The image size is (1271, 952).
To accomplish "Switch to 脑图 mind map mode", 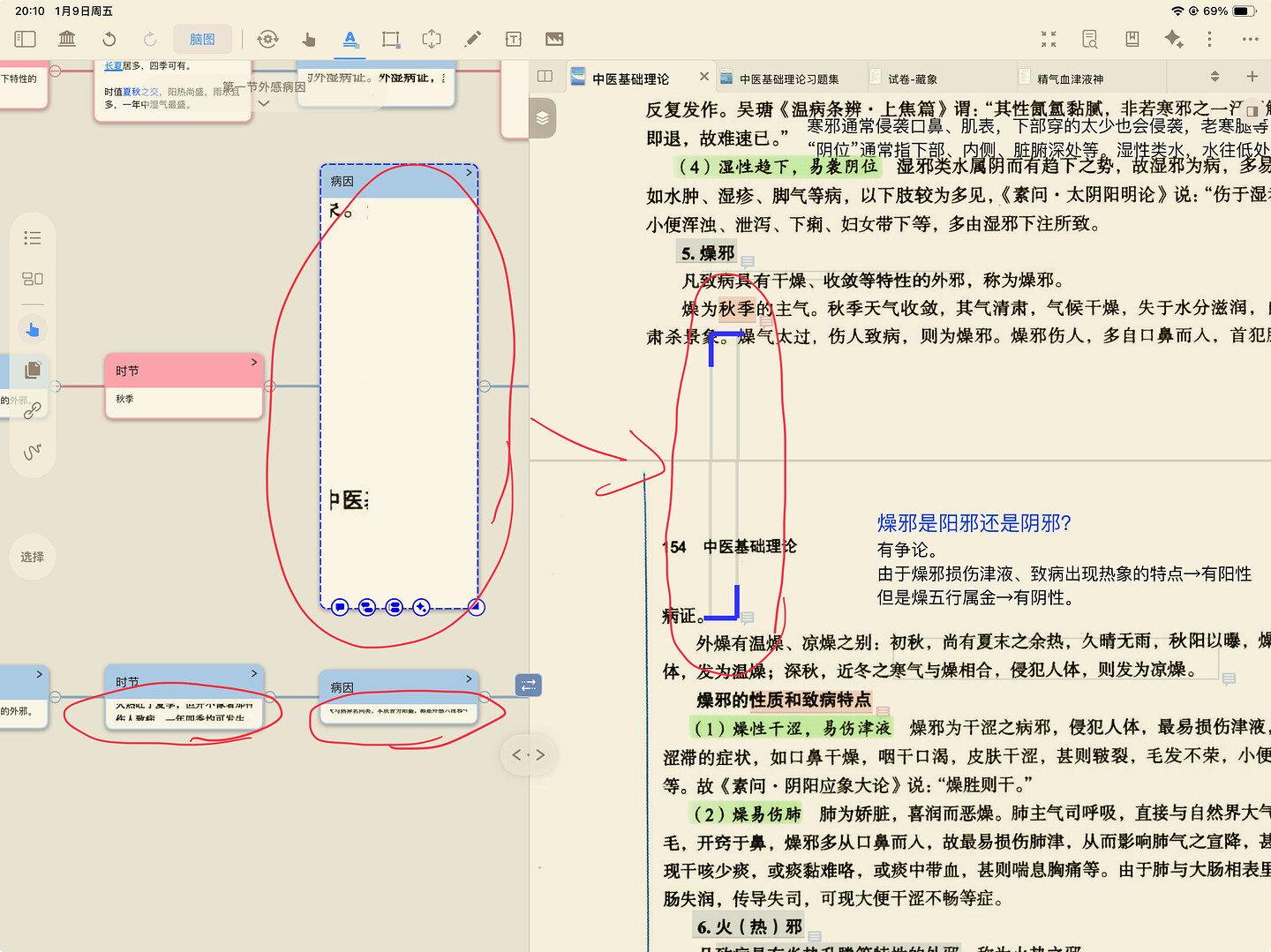I will (202, 39).
